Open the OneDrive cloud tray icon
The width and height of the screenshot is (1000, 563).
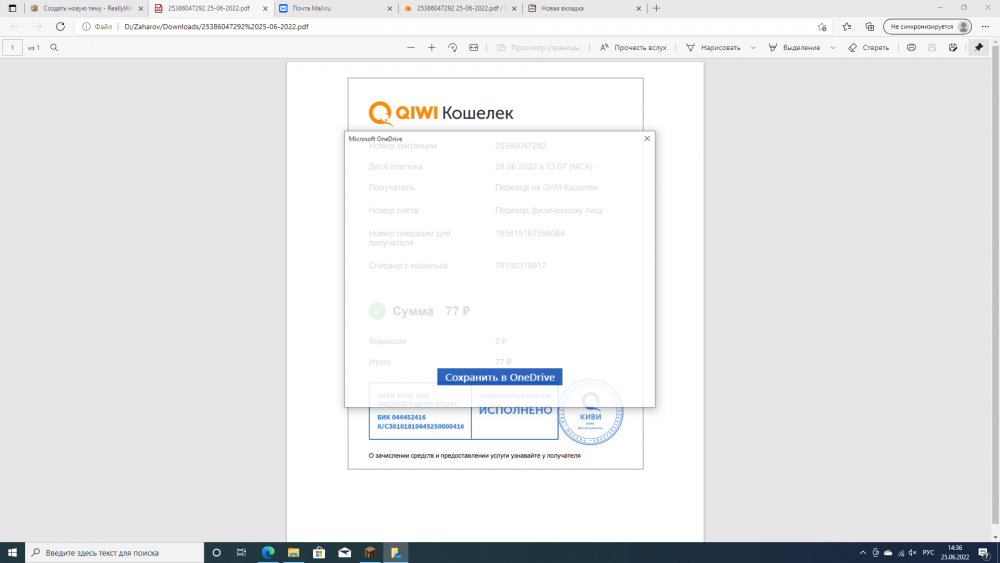(888, 552)
